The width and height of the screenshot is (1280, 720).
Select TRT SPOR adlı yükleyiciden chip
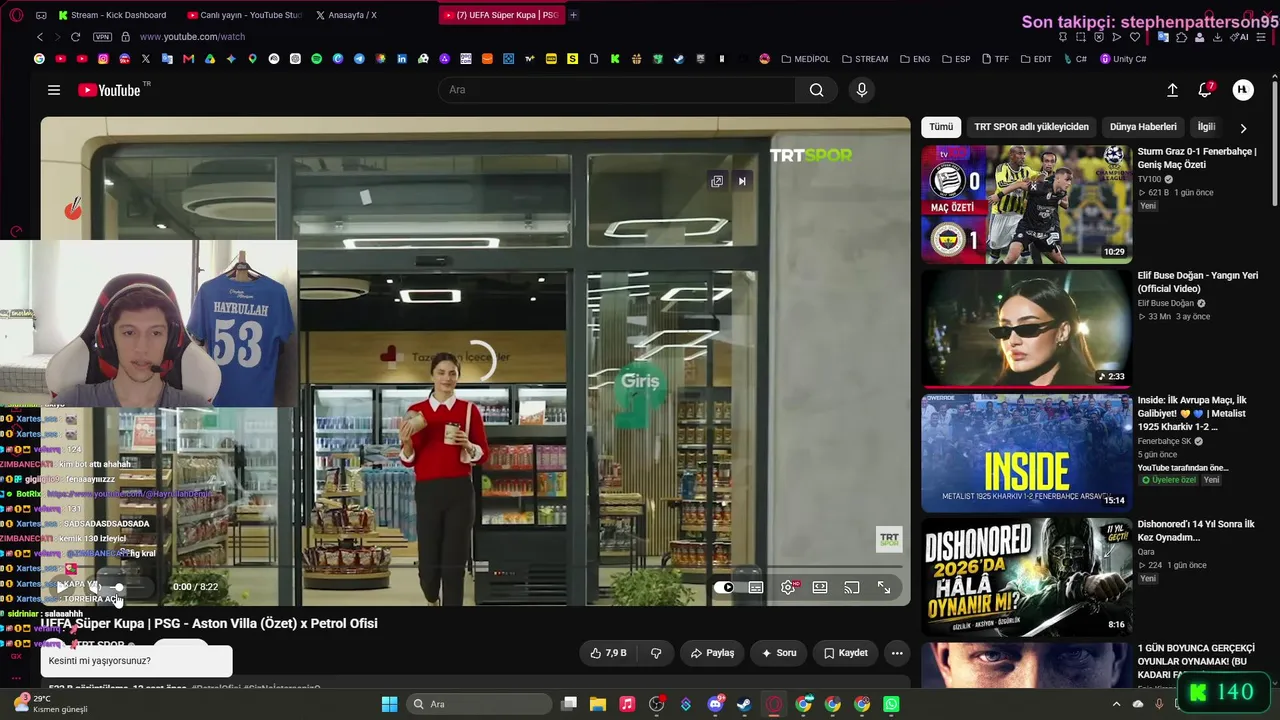pos(1031,127)
